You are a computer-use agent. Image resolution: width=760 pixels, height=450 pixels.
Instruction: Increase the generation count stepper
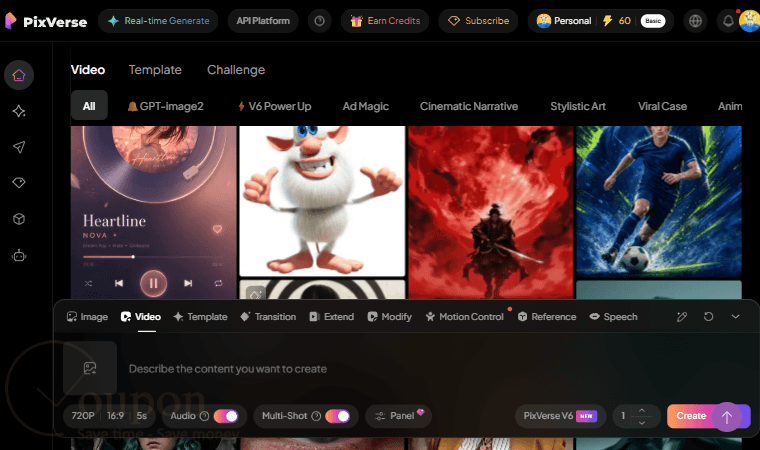click(x=642, y=411)
